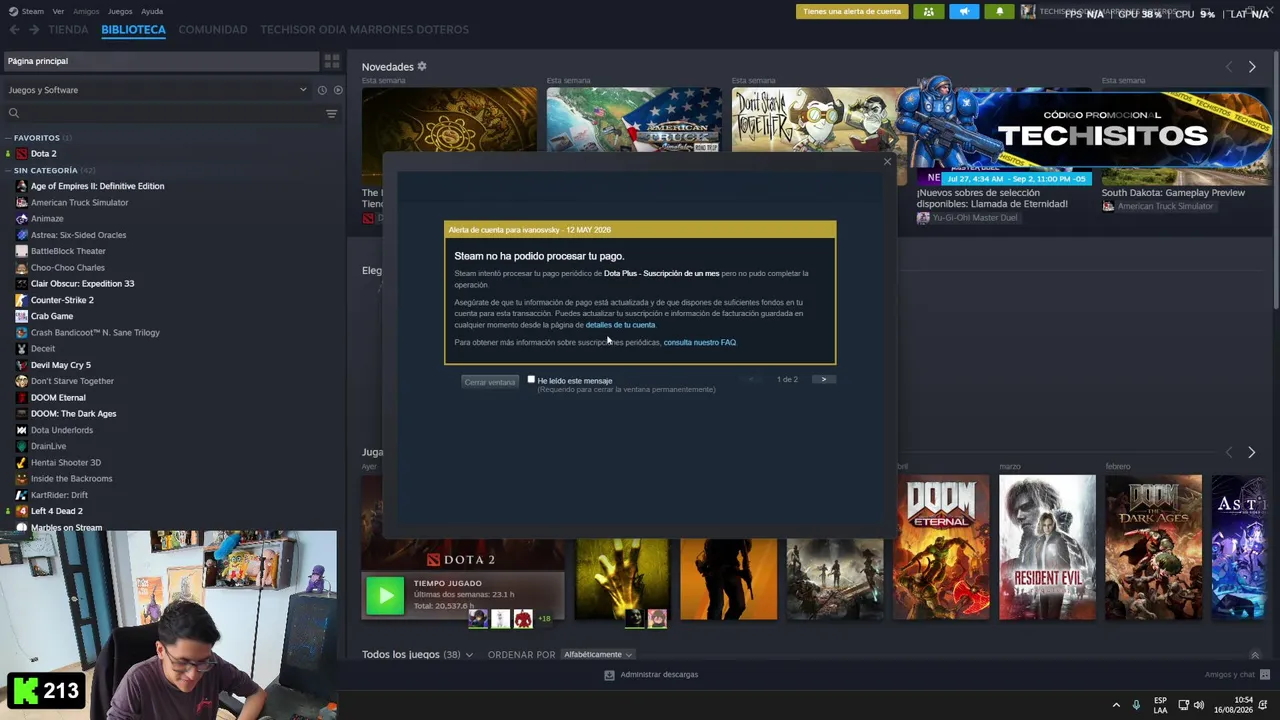This screenshot has width=1280, height=720.
Task: Open the Juegos menu
Action: coord(120,12)
